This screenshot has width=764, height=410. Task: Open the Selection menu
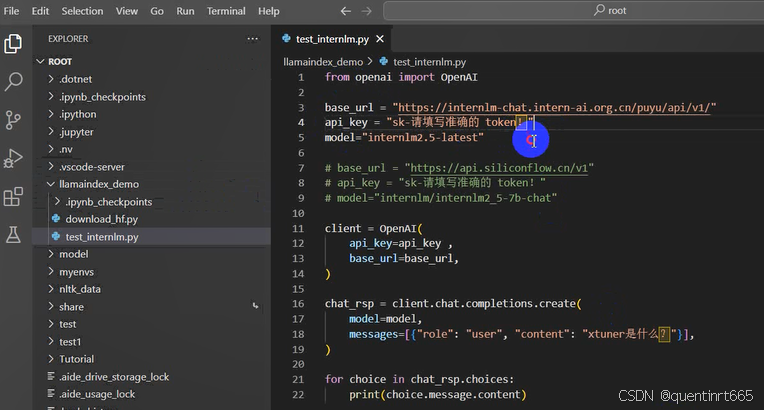[82, 11]
